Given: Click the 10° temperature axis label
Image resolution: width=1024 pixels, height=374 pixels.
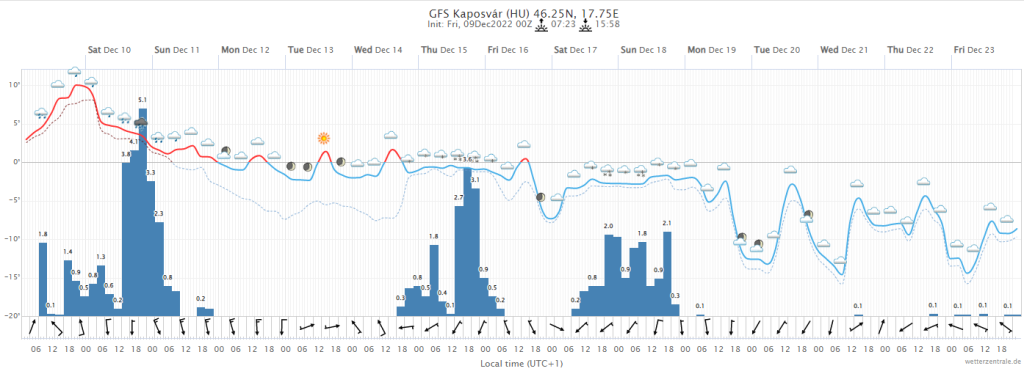Looking at the screenshot, I should pyautogui.click(x=14, y=85).
